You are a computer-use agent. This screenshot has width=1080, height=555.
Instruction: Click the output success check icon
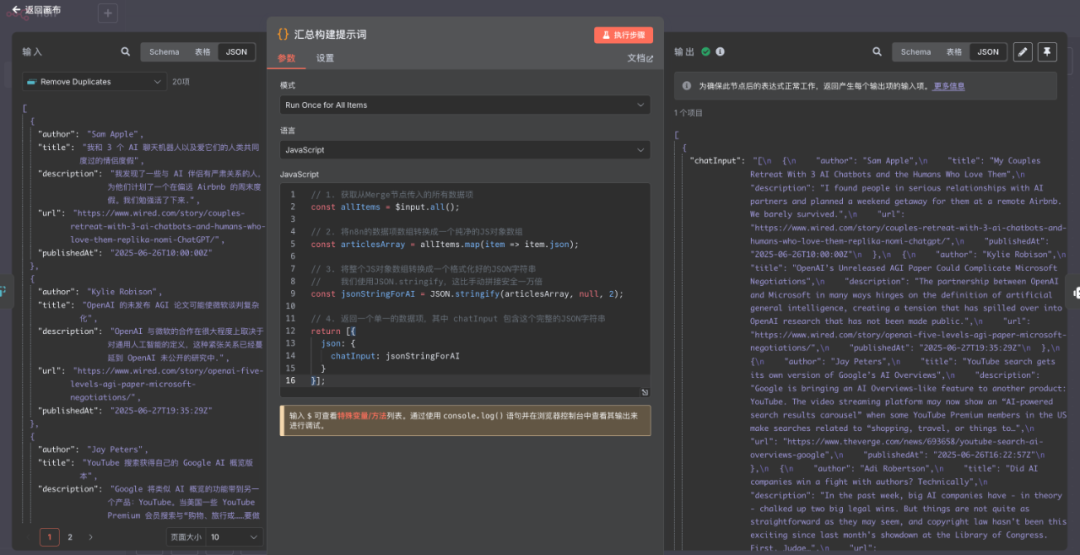(x=706, y=52)
